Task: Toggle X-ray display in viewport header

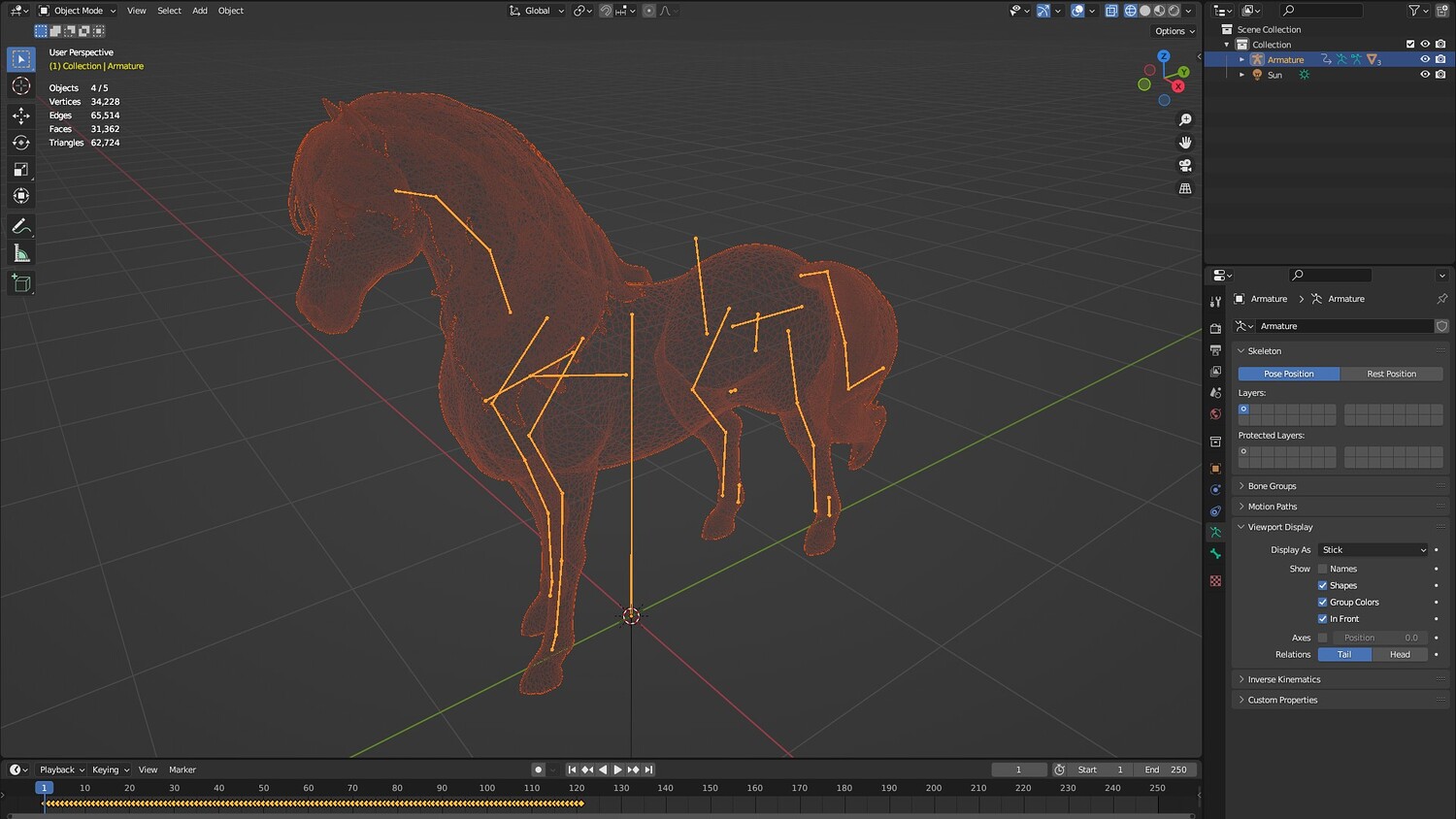Action: pyautogui.click(x=1111, y=11)
